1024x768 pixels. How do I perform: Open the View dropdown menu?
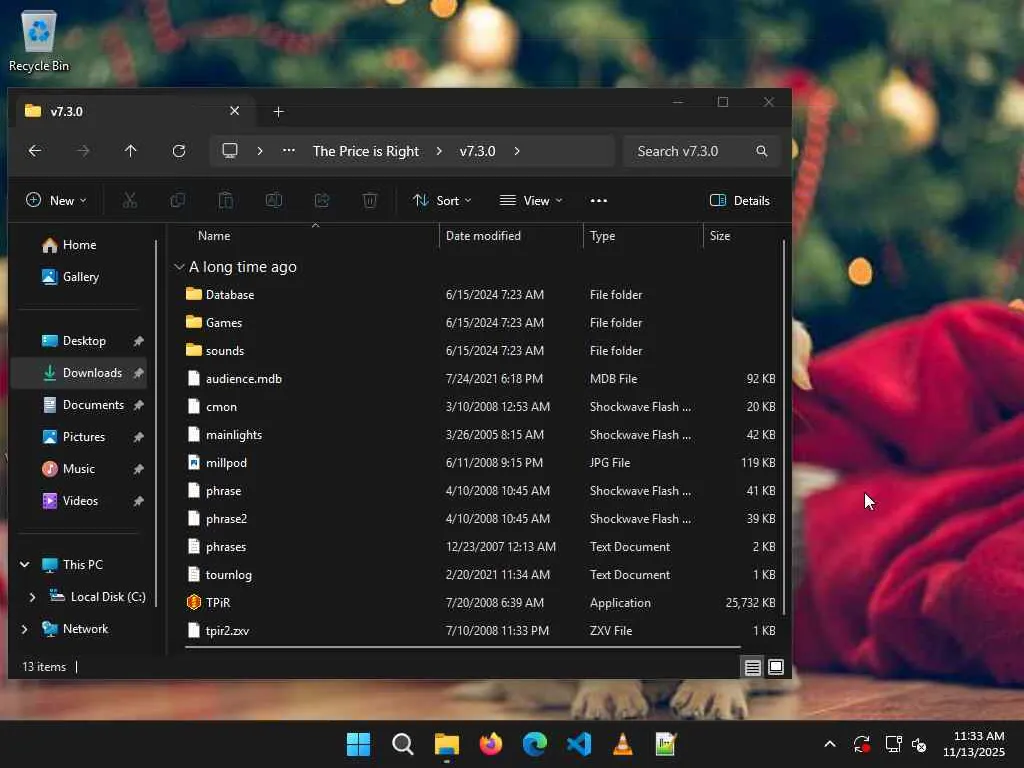(x=530, y=200)
